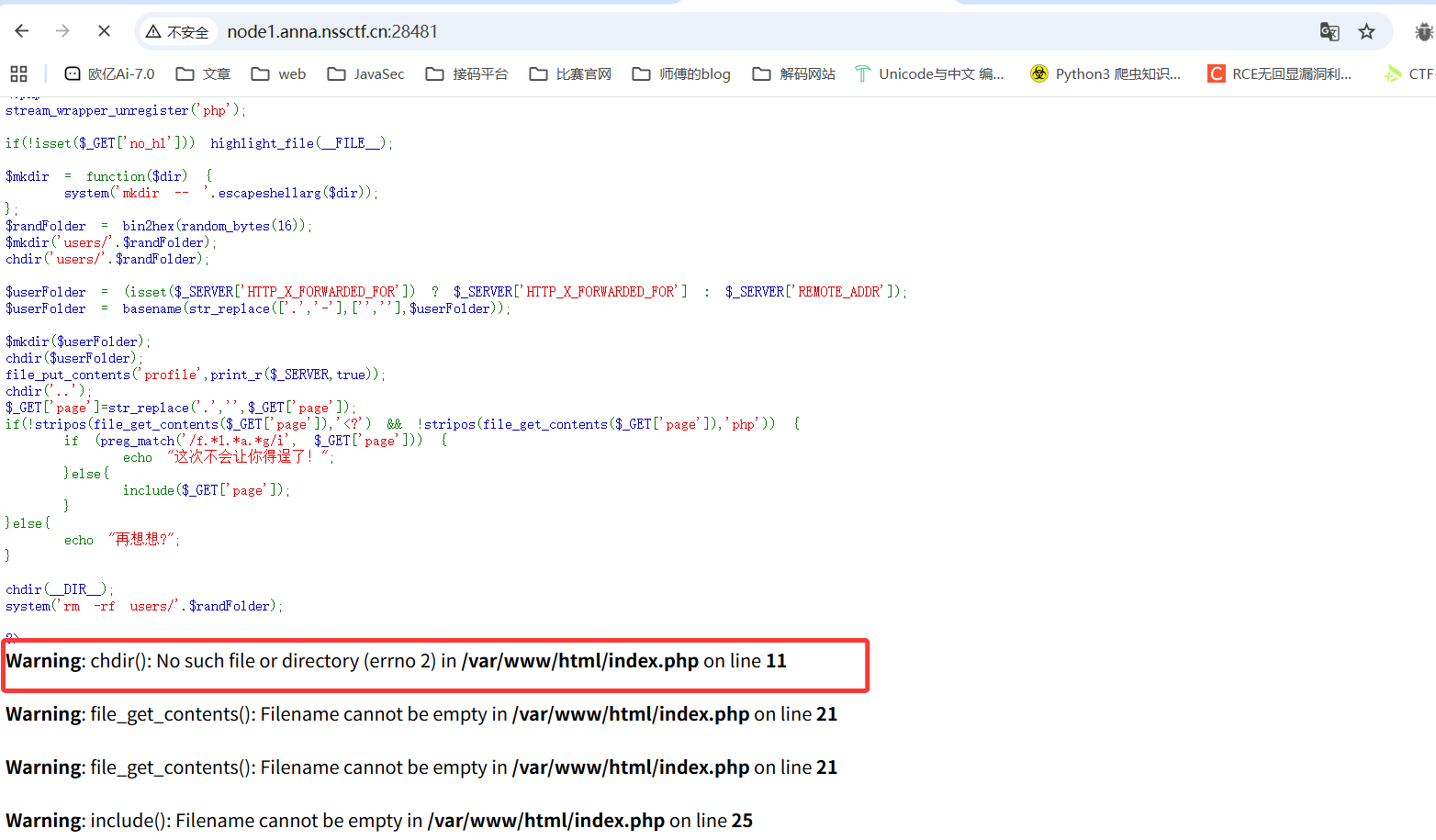Click the forward navigation arrow

[x=62, y=31]
